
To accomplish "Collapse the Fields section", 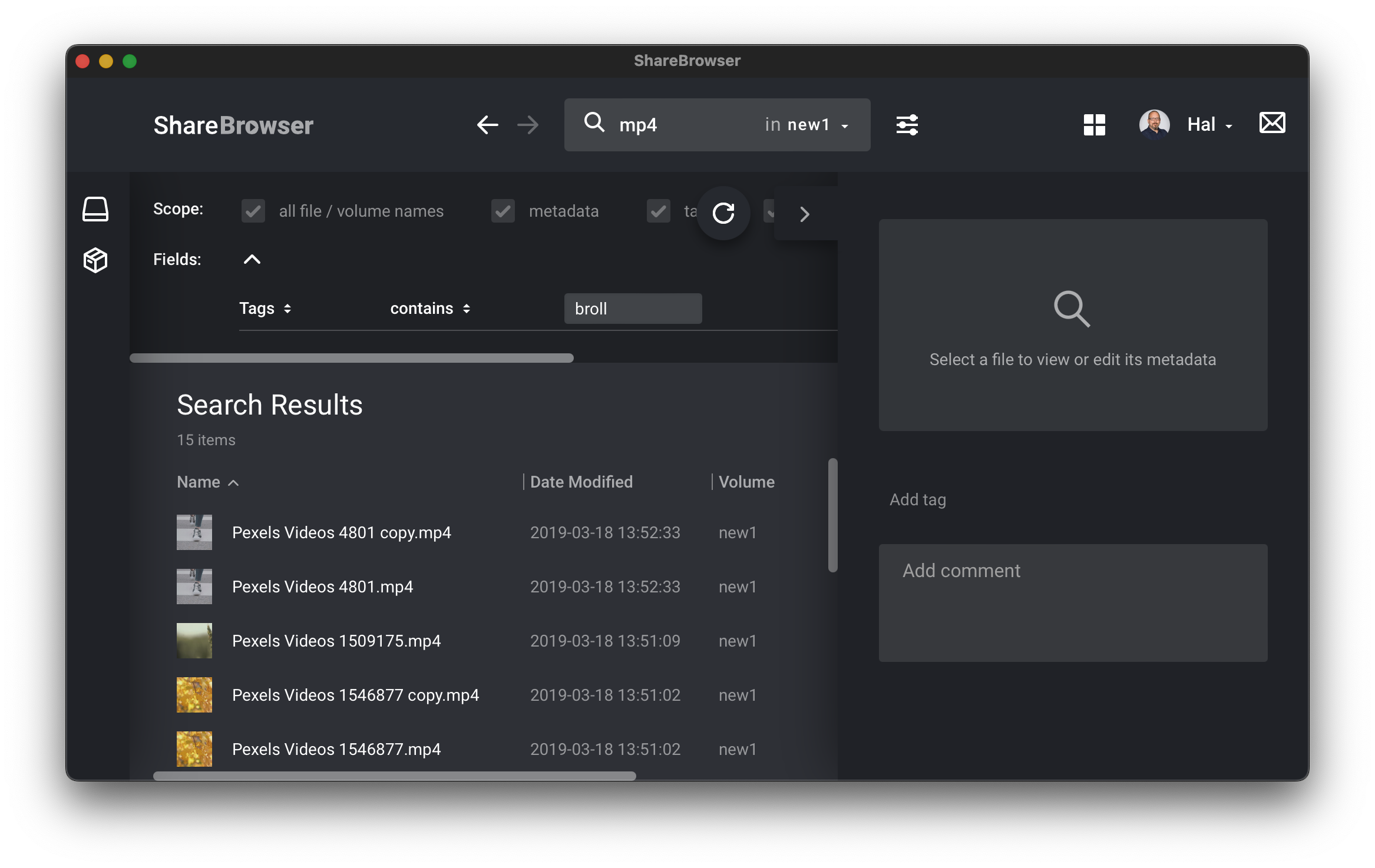I will pyautogui.click(x=252, y=259).
